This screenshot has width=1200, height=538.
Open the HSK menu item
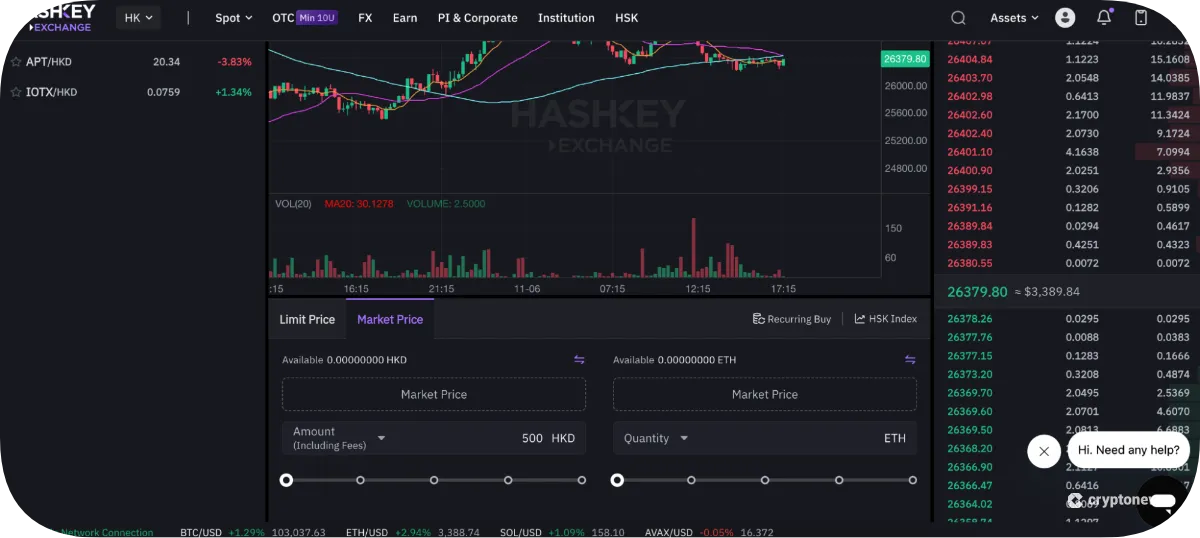point(627,18)
